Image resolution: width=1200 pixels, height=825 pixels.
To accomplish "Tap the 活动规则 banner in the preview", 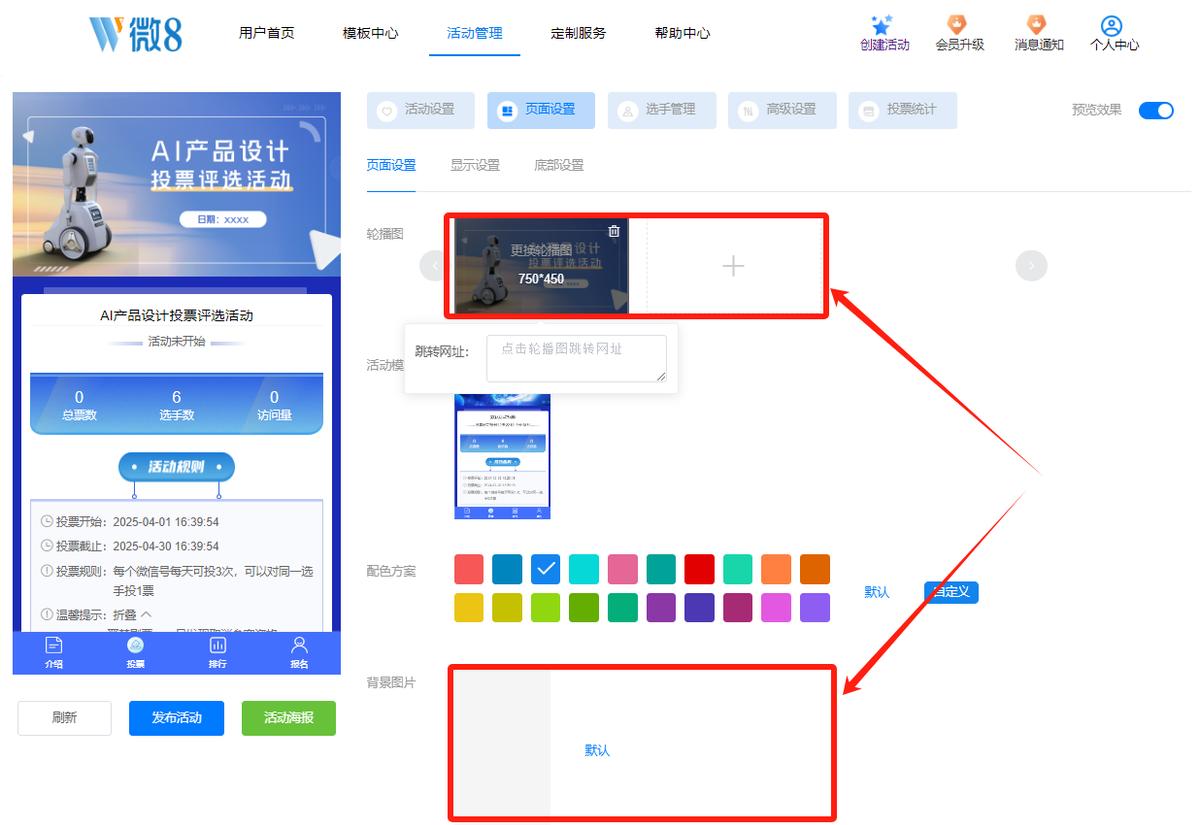I will 176,467.
